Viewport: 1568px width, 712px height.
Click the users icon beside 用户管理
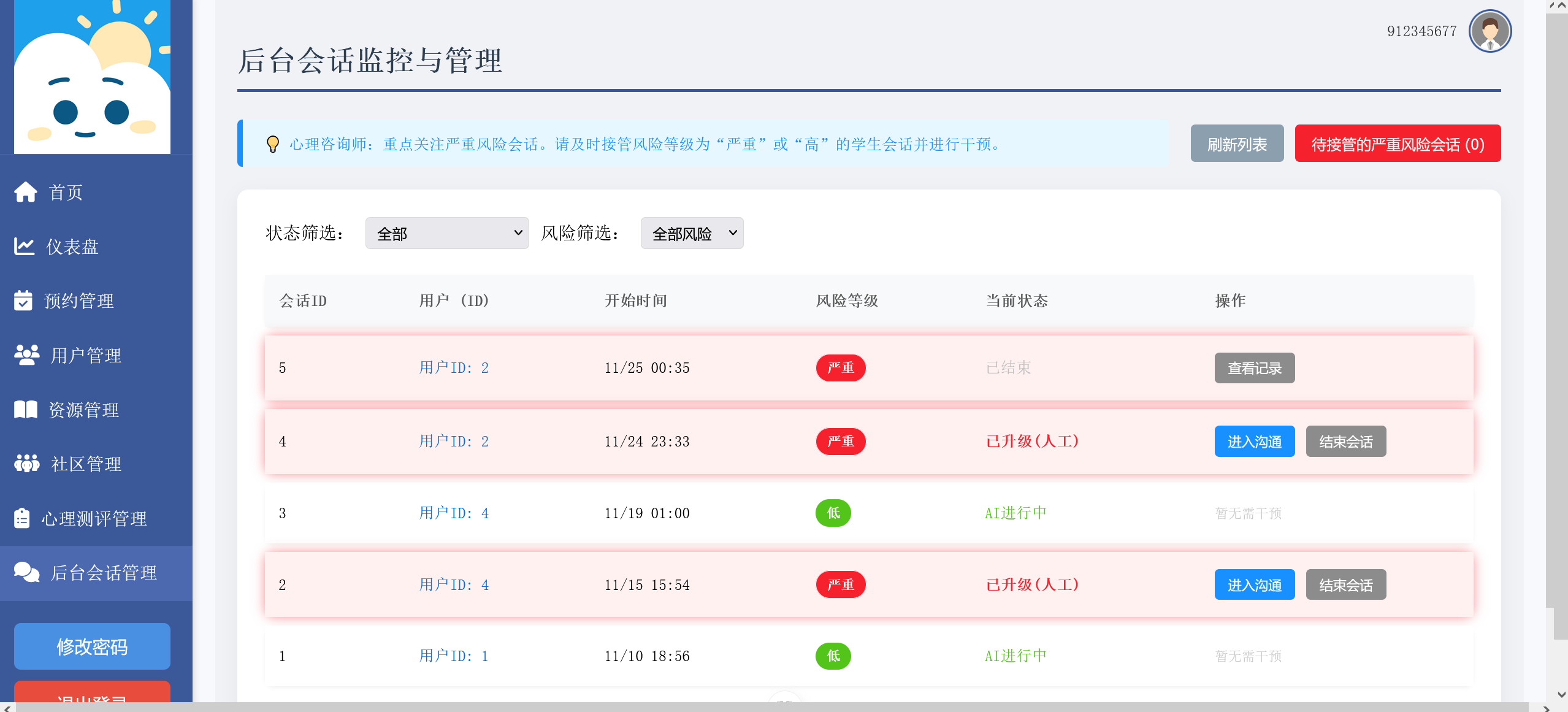click(x=27, y=355)
